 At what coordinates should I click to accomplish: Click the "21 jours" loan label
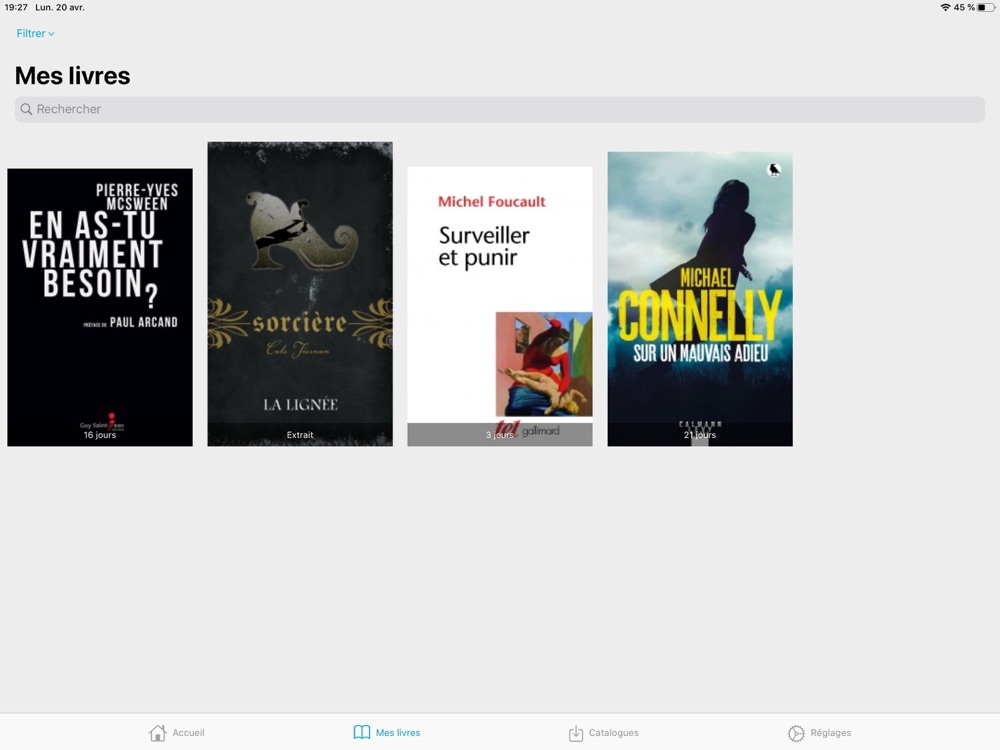click(x=700, y=435)
